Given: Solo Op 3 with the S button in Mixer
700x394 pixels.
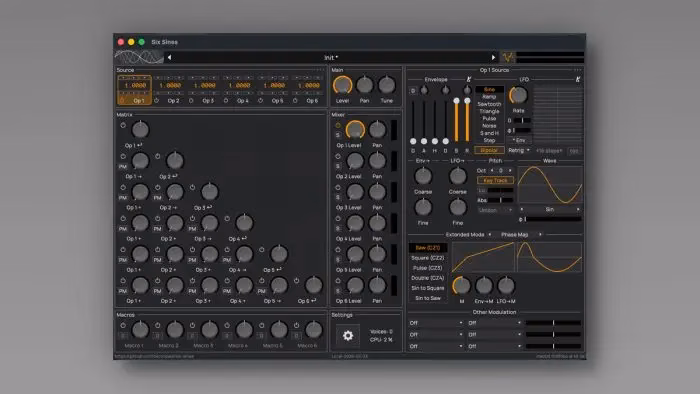Looking at the screenshot, I should (x=338, y=197).
